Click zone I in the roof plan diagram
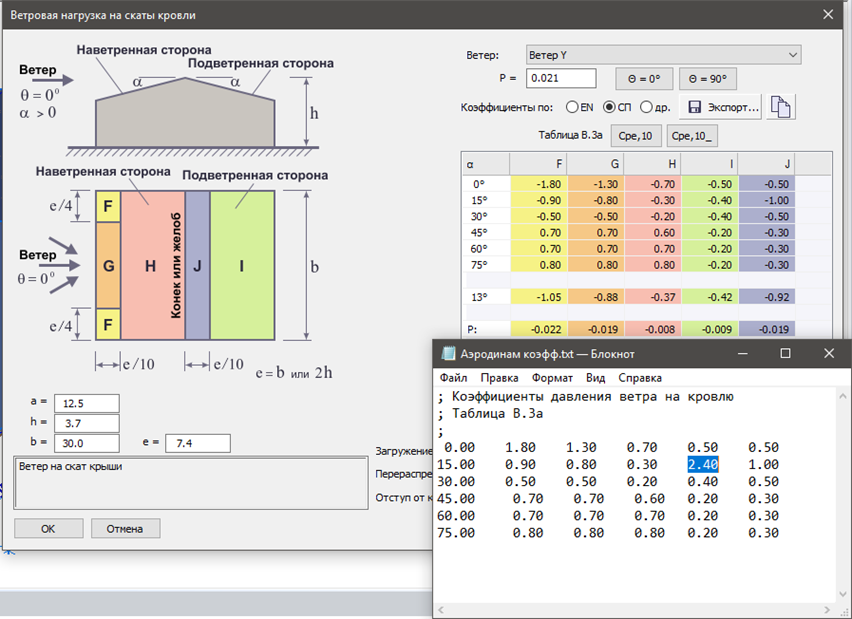The image size is (852, 619). pyautogui.click(x=242, y=265)
